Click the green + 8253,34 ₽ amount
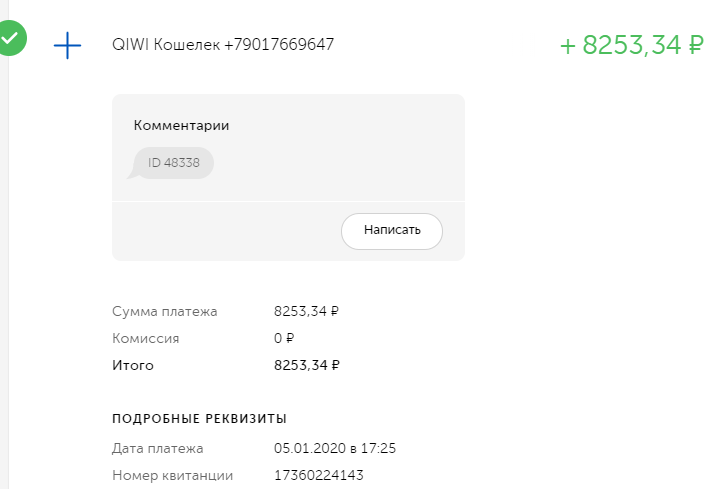Screen dimensions: 719x489 631,45
